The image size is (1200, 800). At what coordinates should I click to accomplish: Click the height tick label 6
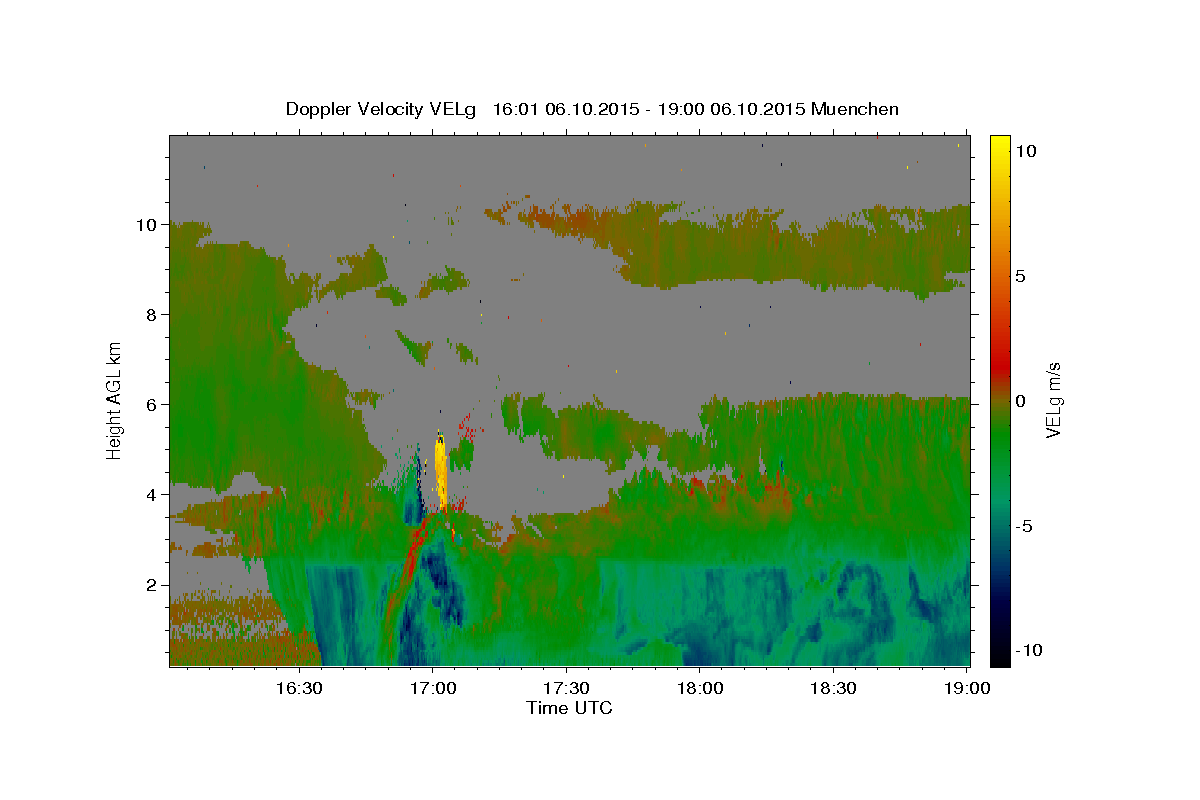[153, 405]
